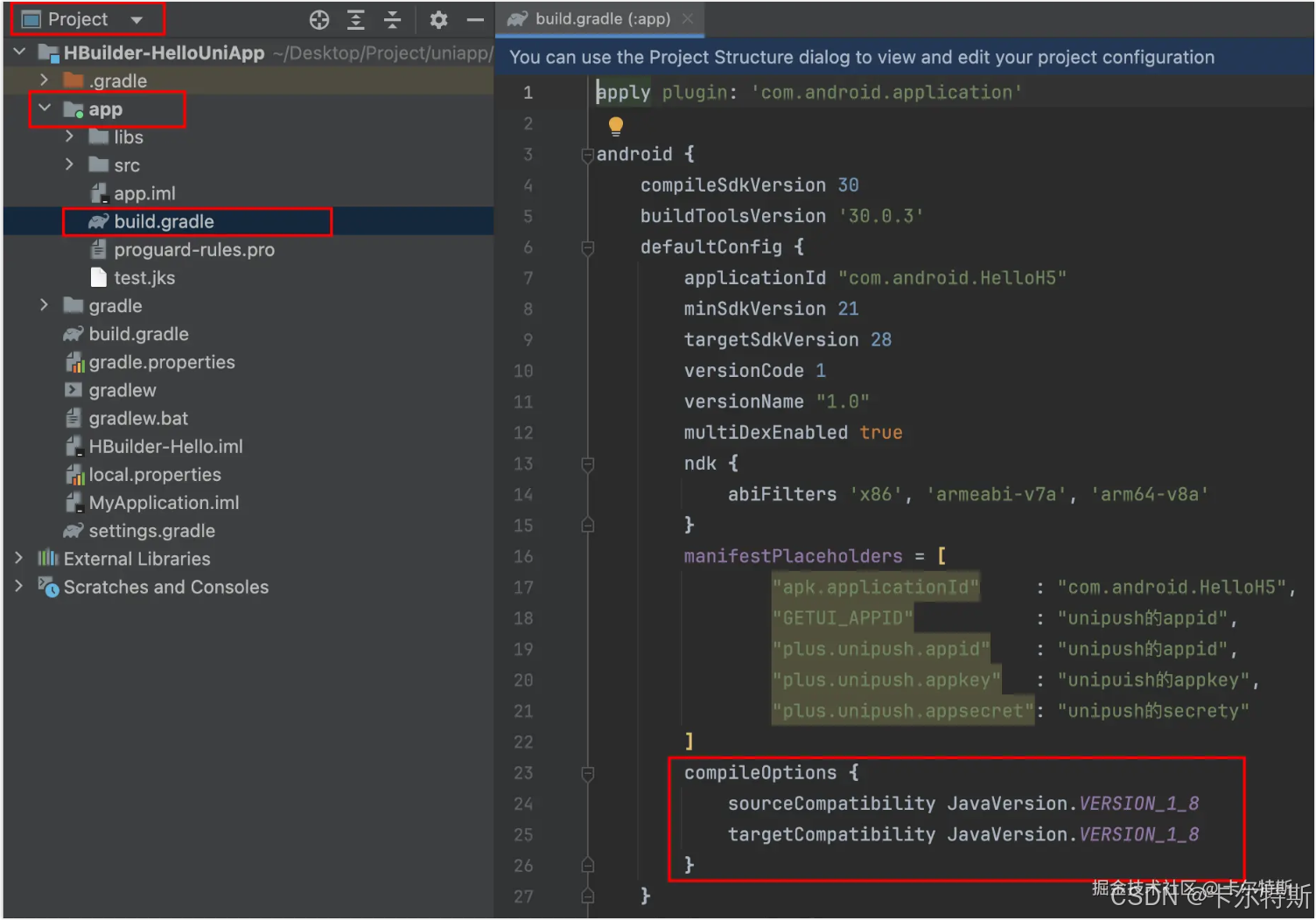
Task: Open proguard-rules.pro file
Action: [193, 249]
